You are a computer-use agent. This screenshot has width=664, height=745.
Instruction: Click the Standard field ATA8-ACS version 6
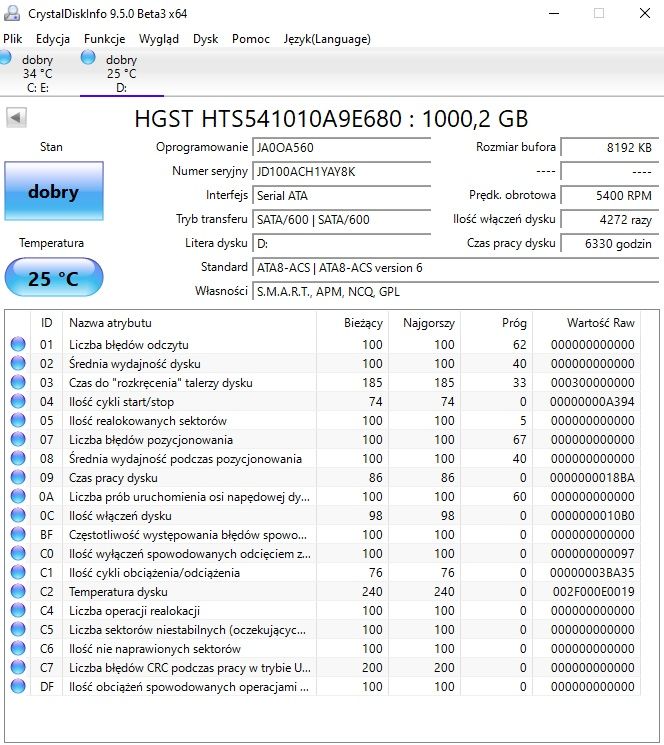tap(455, 267)
